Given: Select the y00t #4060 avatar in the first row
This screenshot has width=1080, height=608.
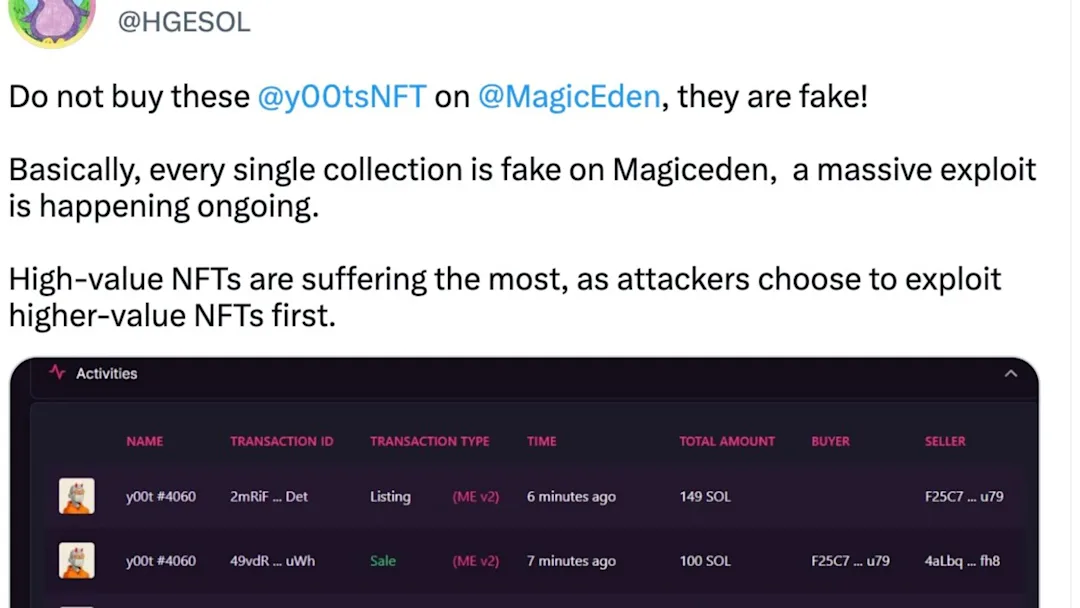Looking at the screenshot, I should point(77,496).
